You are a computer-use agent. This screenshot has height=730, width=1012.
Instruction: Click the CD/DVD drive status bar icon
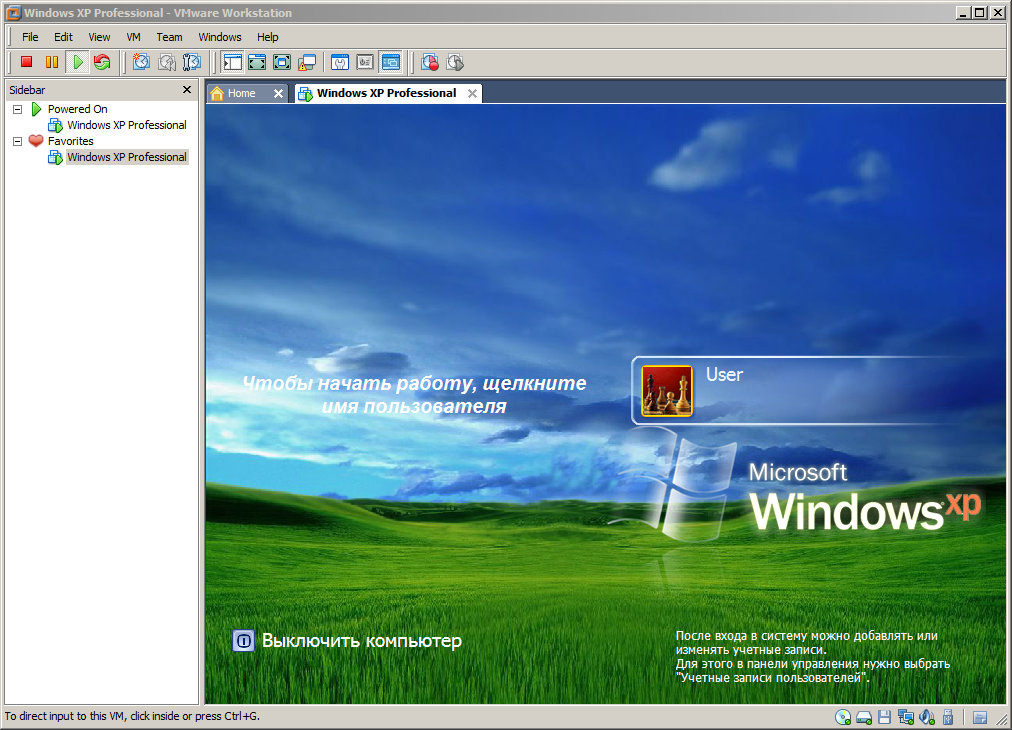coord(843,717)
